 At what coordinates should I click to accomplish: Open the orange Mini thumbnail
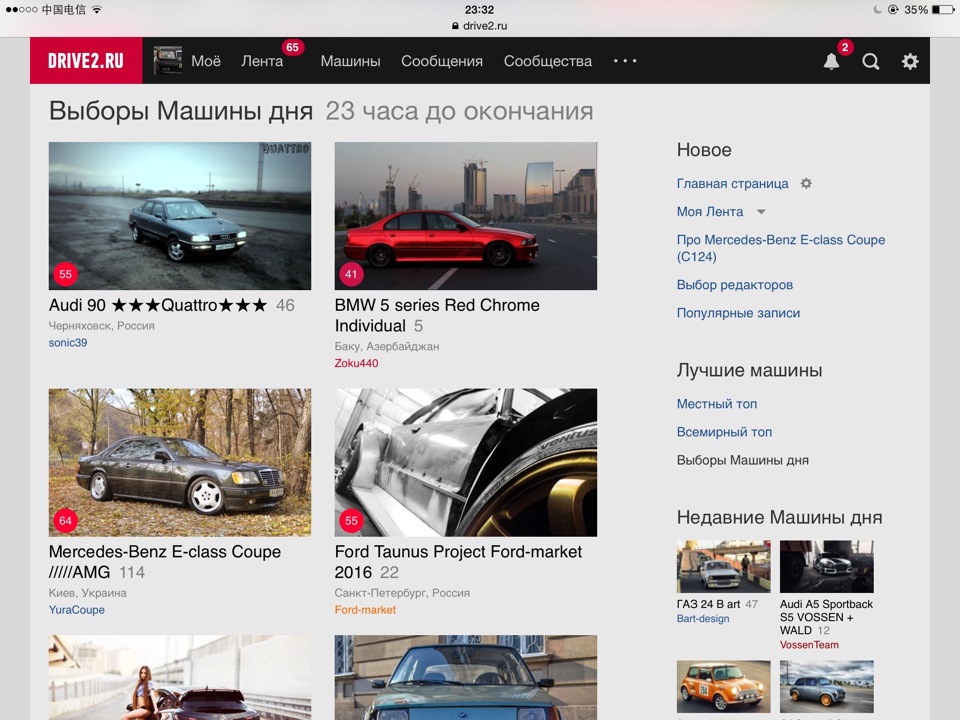(724, 686)
